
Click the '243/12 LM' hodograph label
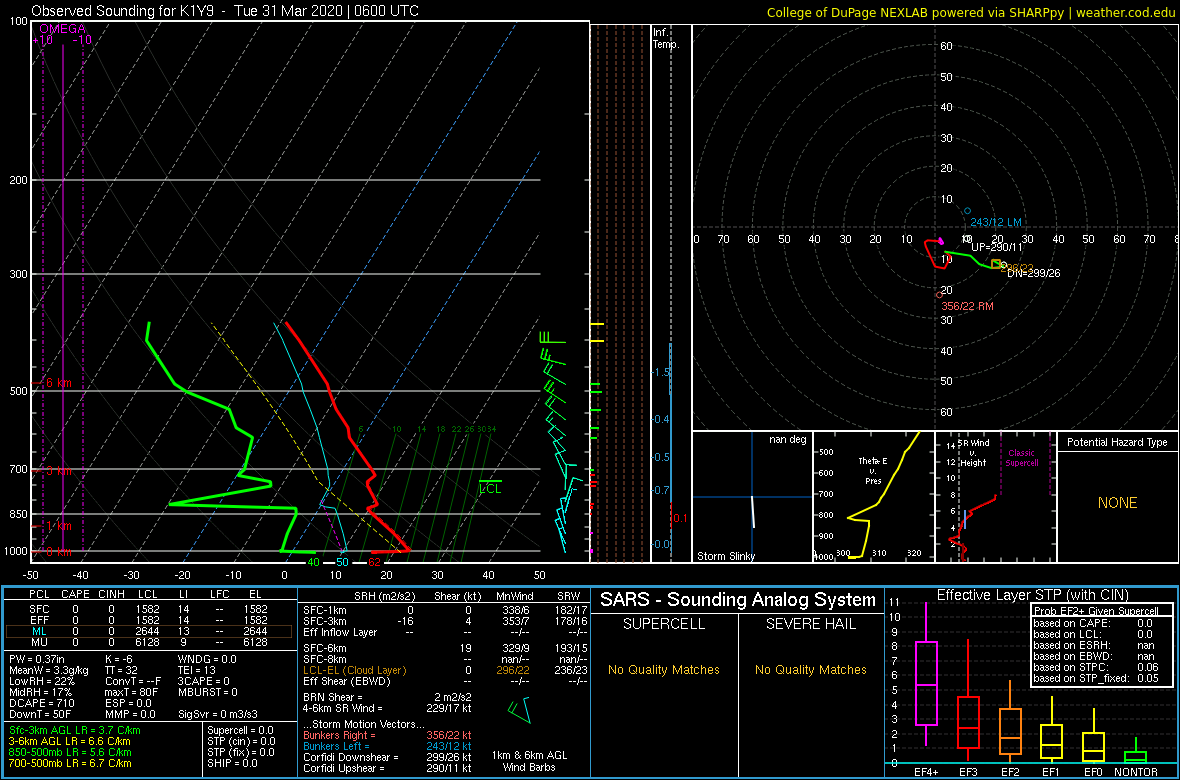coord(996,222)
